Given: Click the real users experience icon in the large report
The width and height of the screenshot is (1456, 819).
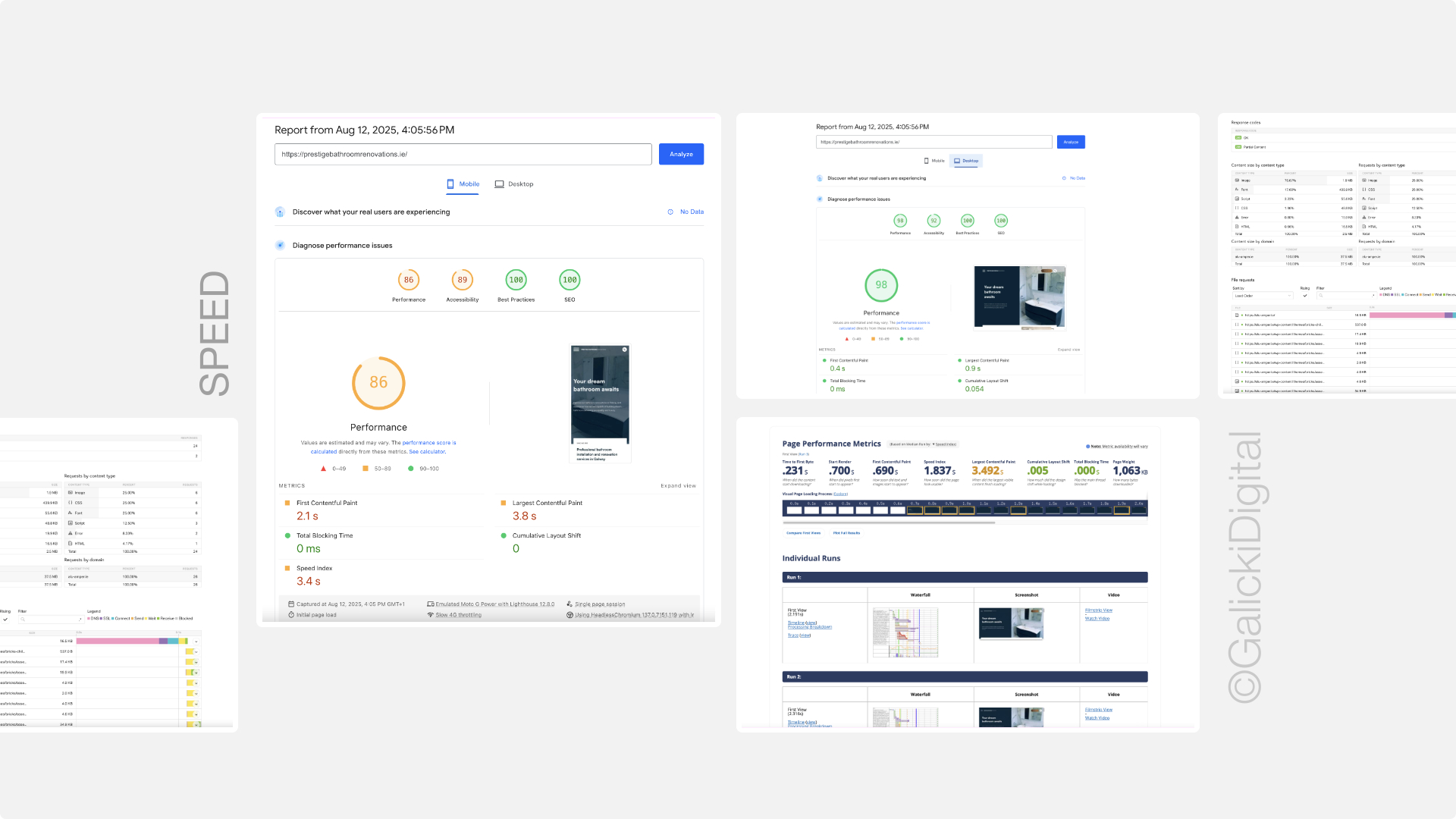Looking at the screenshot, I should click(x=280, y=212).
